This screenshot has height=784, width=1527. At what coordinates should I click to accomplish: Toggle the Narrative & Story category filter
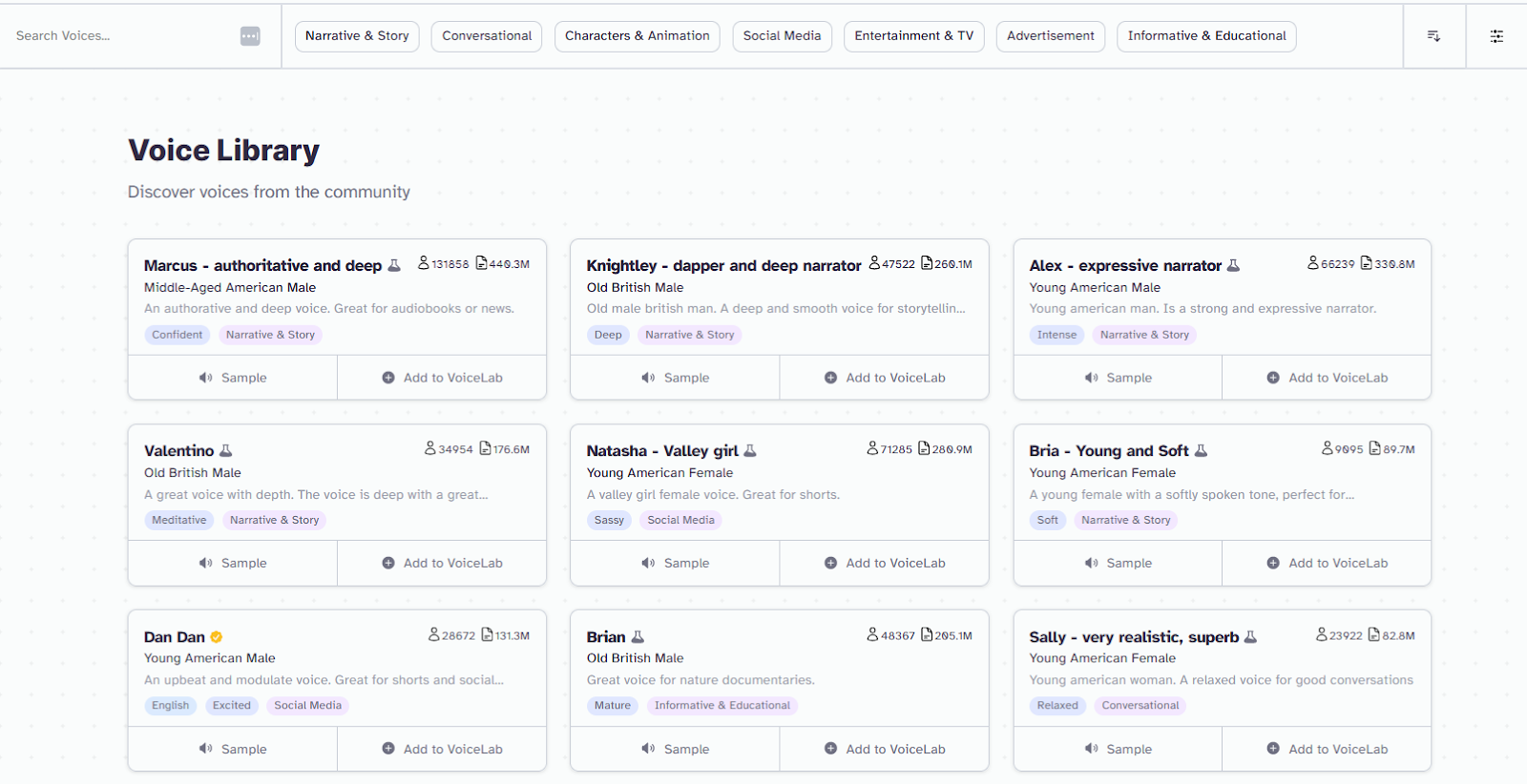(x=357, y=36)
